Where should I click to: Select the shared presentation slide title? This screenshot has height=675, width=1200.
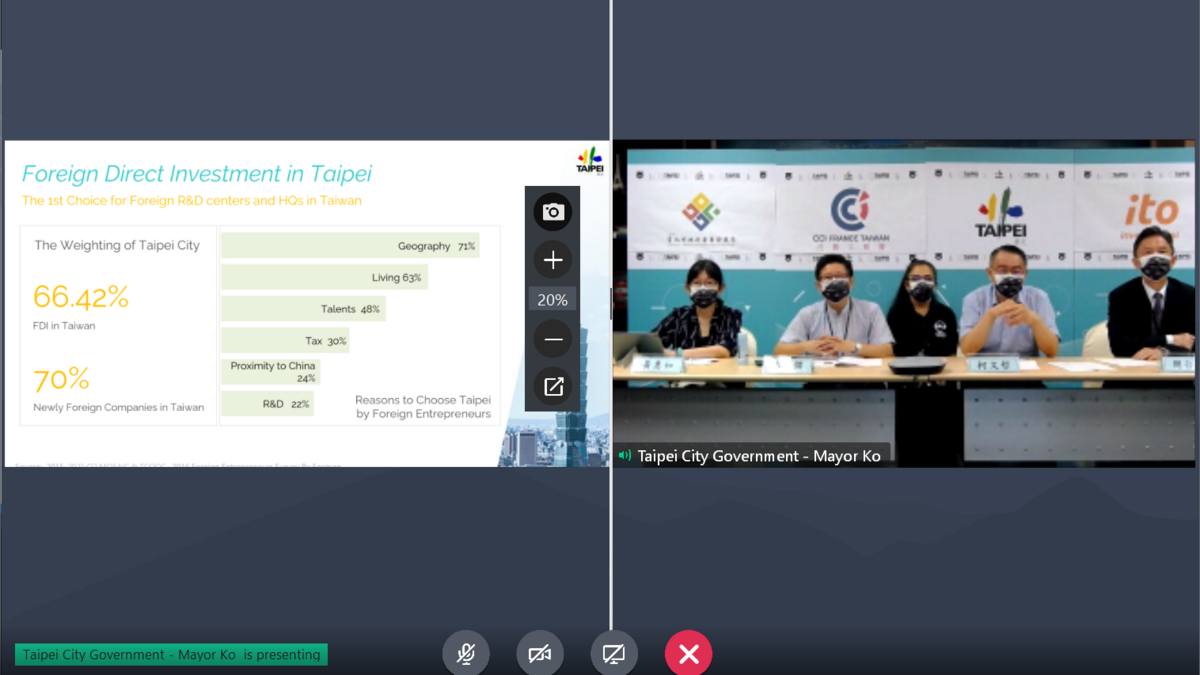(x=197, y=174)
